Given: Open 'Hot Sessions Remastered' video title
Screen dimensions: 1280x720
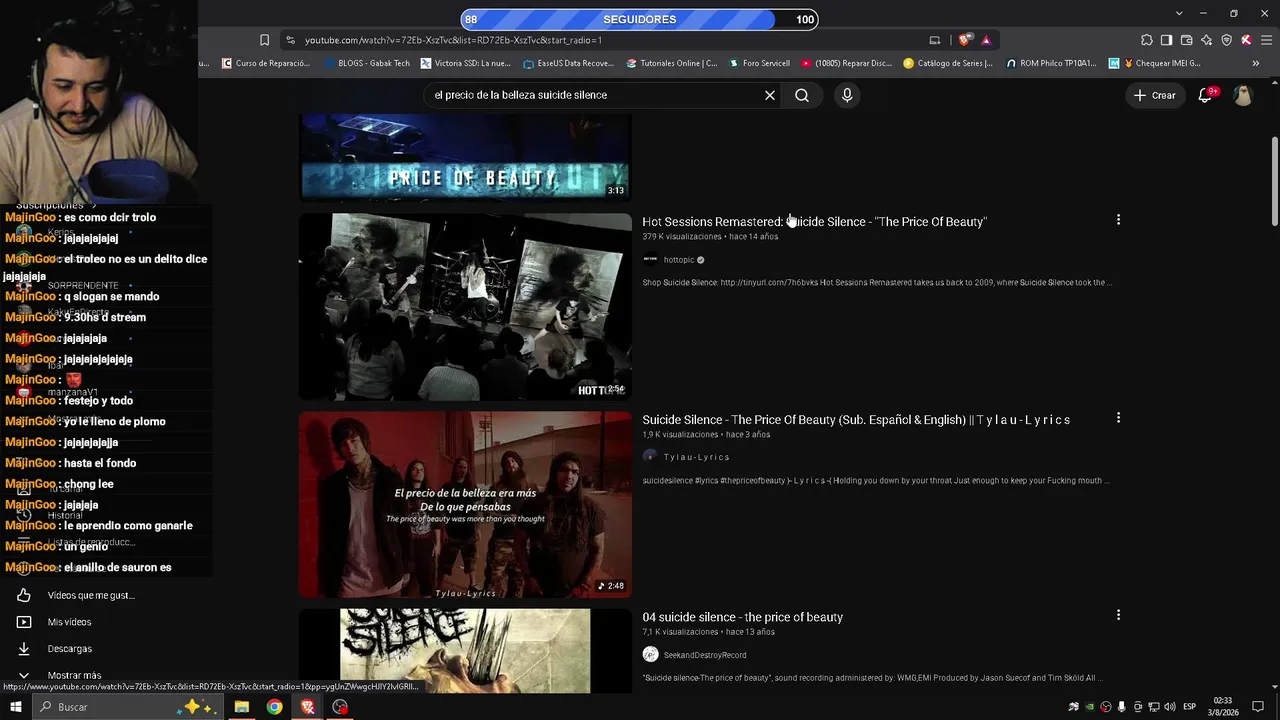Looking at the screenshot, I should [x=814, y=222].
